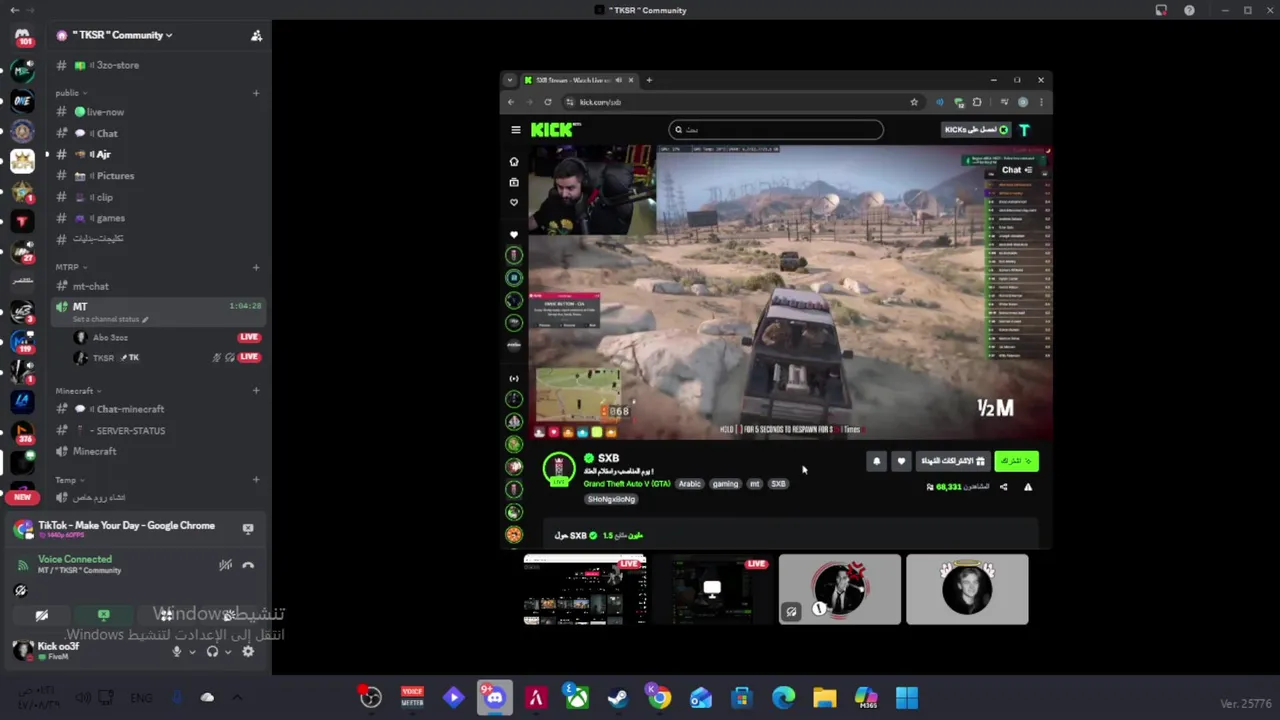
Task: Open the invite people icon in Discord
Action: click(x=256, y=35)
